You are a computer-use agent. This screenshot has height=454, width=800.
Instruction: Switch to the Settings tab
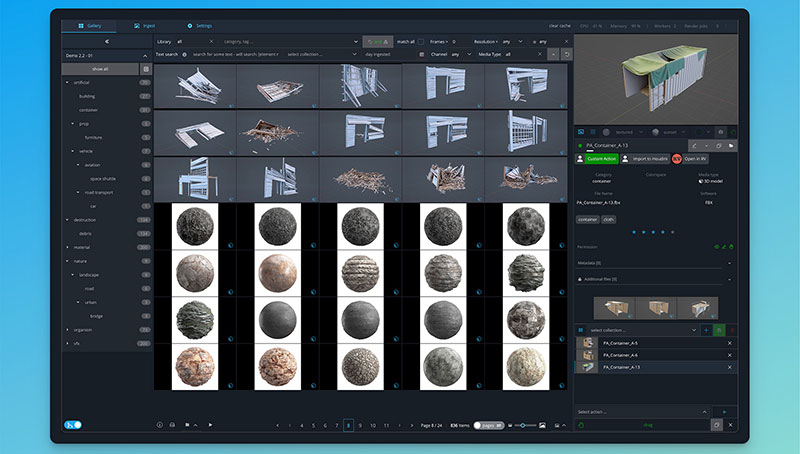tap(199, 26)
